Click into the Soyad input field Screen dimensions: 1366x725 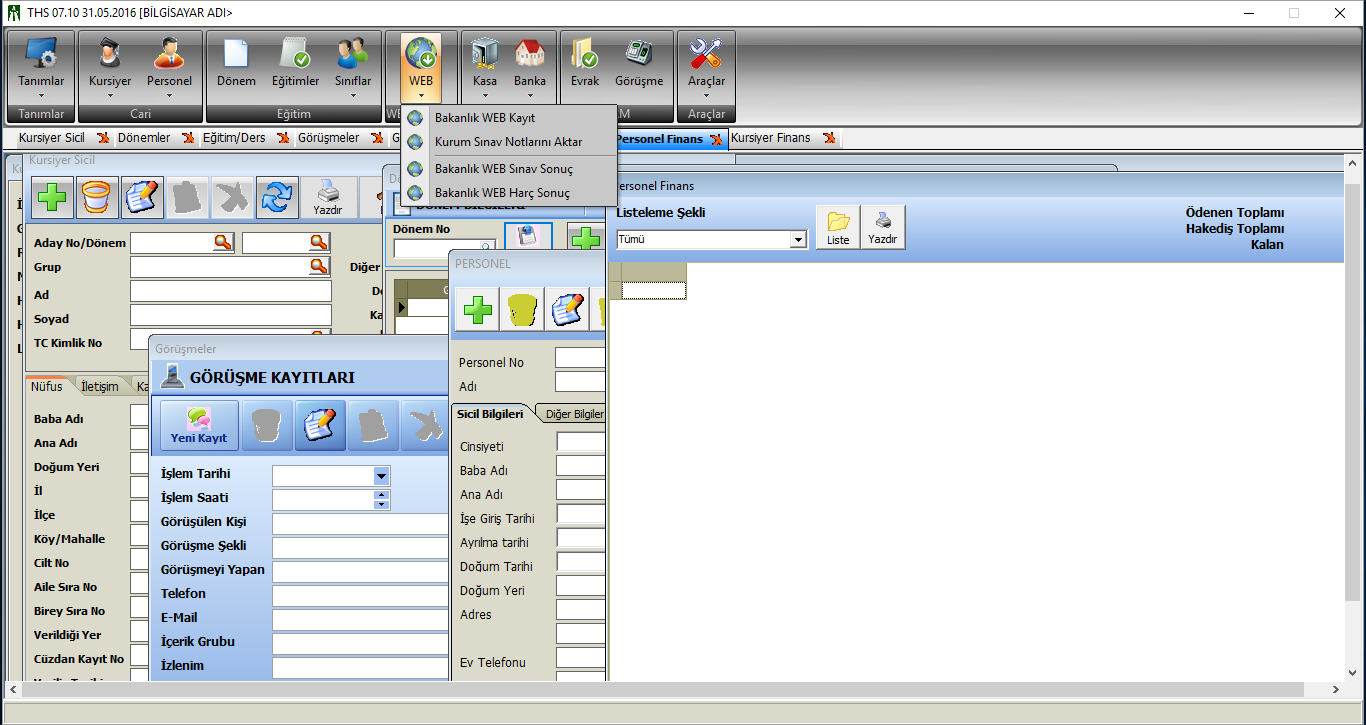(x=230, y=315)
